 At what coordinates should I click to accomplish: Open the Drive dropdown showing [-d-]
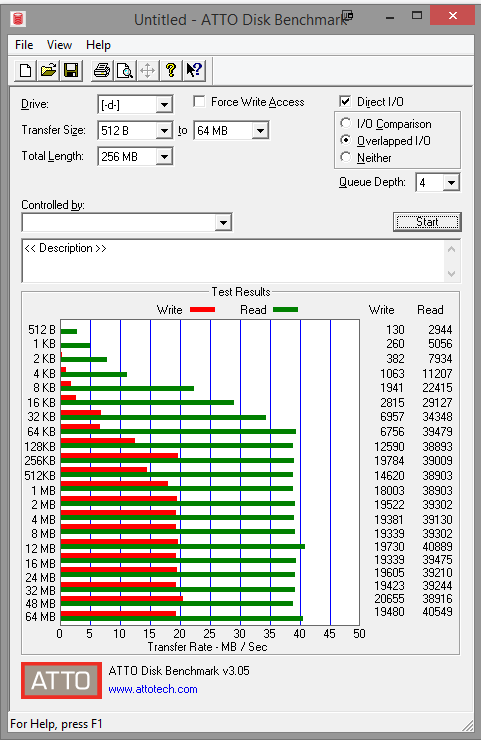click(164, 104)
